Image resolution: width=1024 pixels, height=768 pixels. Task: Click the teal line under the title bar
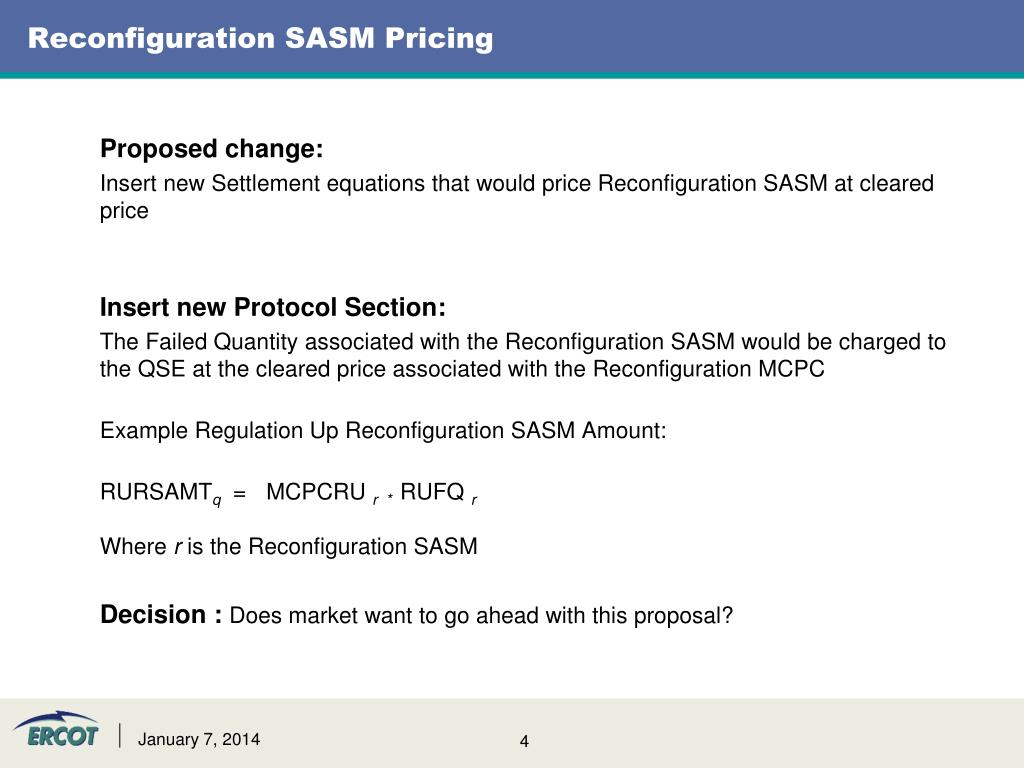pos(512,75)
